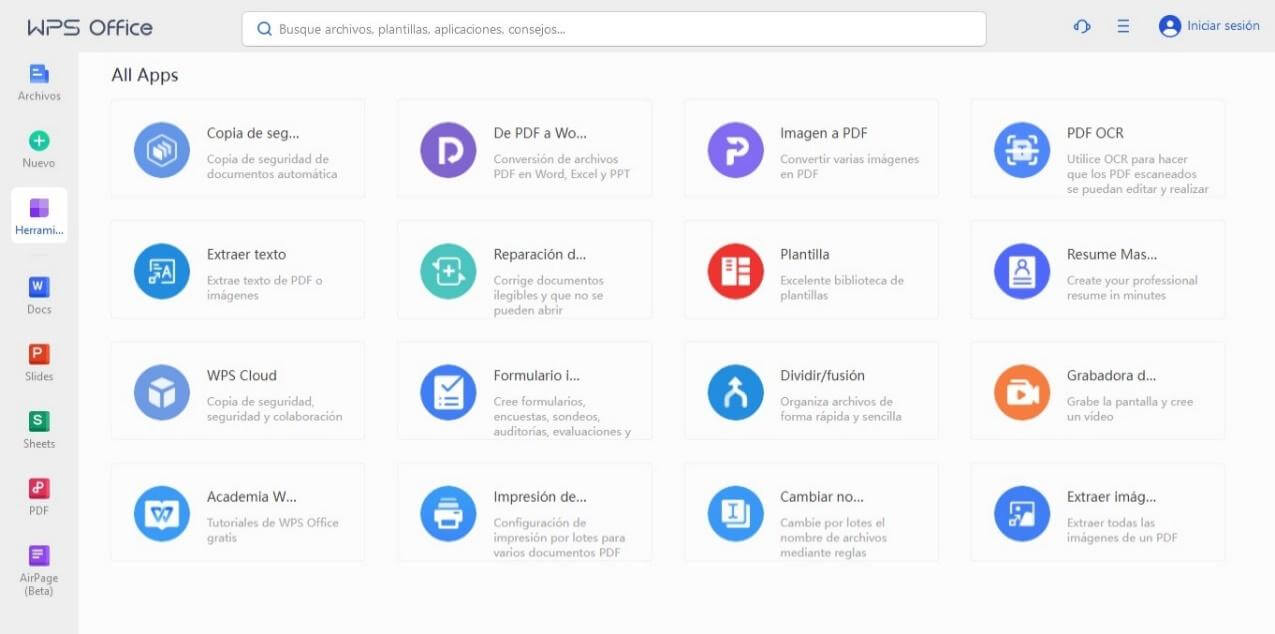
Task: Open the Formulario checklist icon
Action: click(448, 392)
